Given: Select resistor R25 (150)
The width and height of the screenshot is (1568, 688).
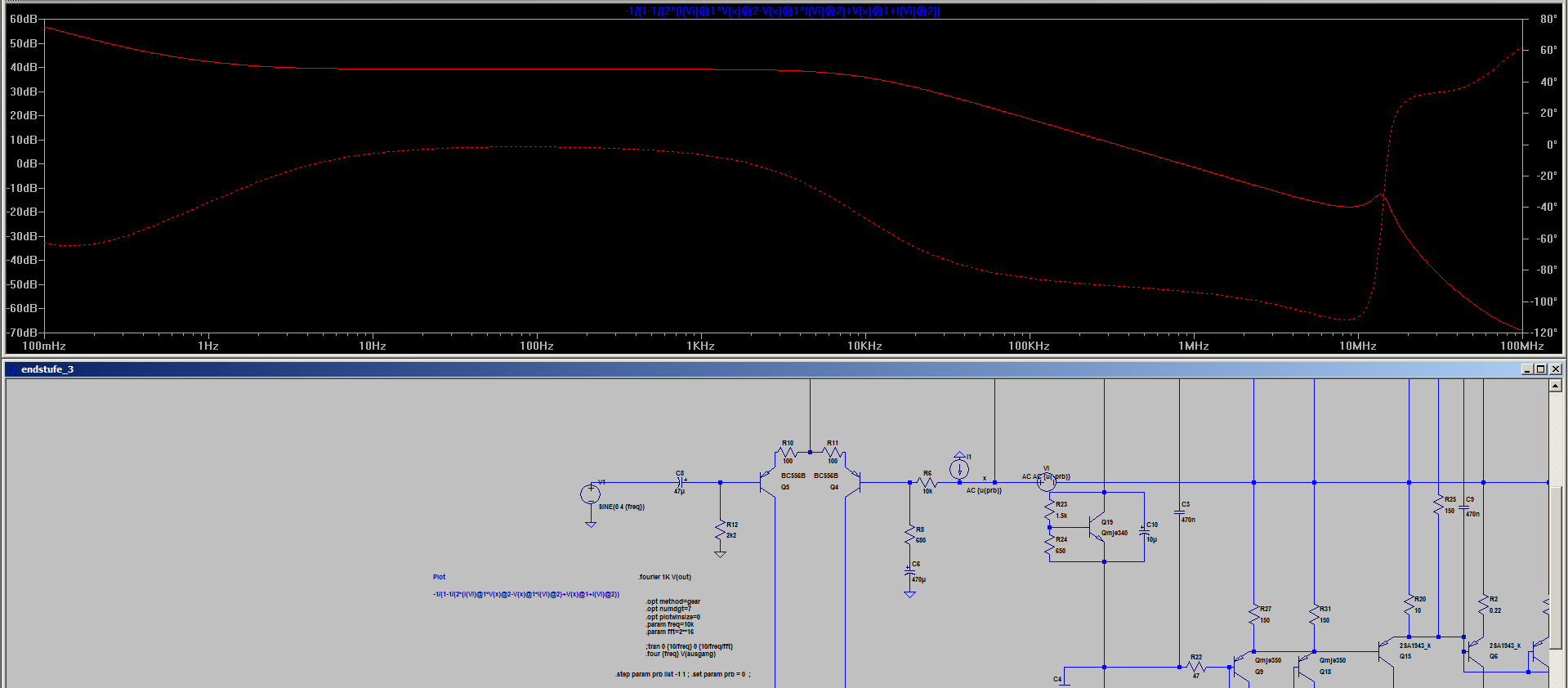Looking at the screenshot, I should click(1438, 505).
